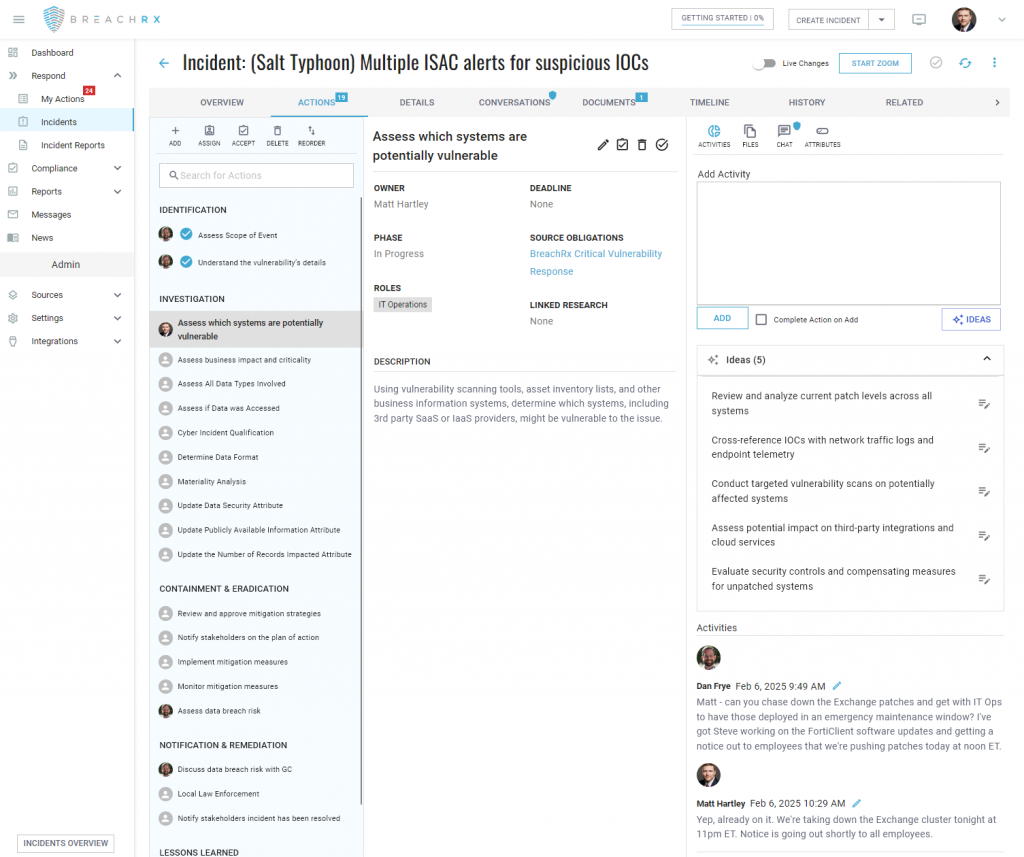Edit the action with the pencil icon beside its title
Viewport: 1024px width, 857px height.
point(603,145)
